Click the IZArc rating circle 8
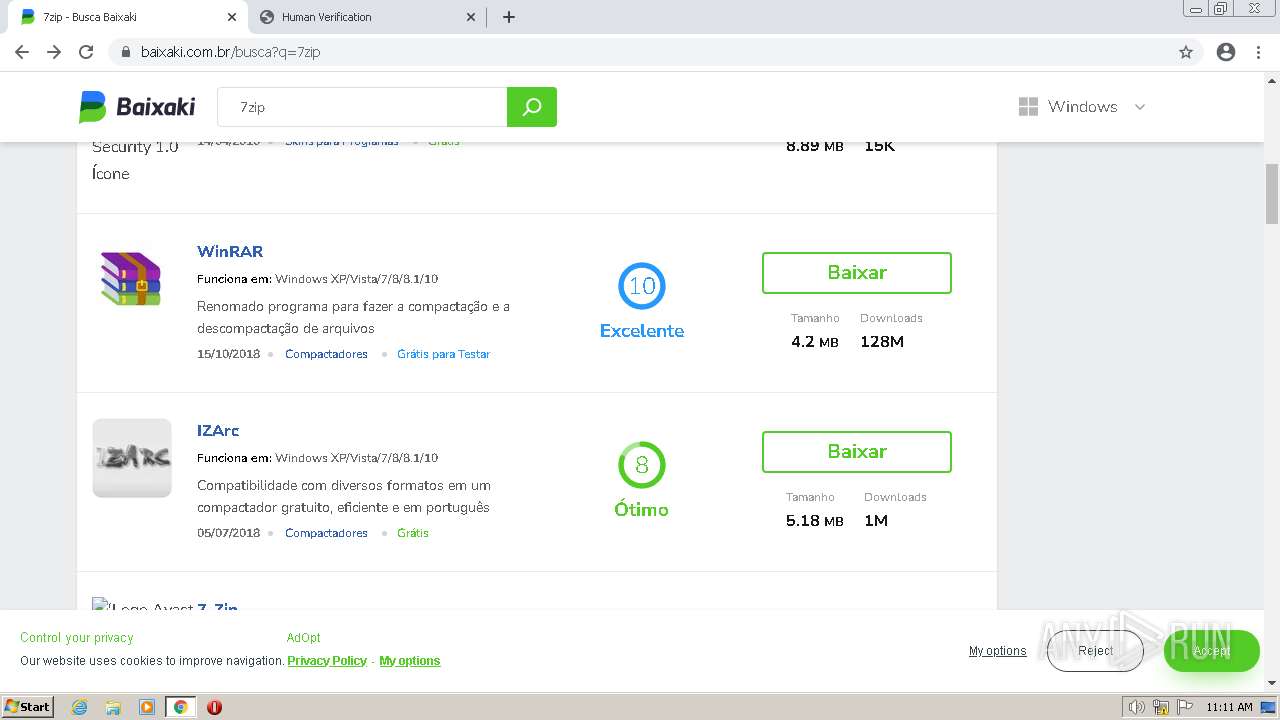1280x720 pixels. tap(642, 465)
